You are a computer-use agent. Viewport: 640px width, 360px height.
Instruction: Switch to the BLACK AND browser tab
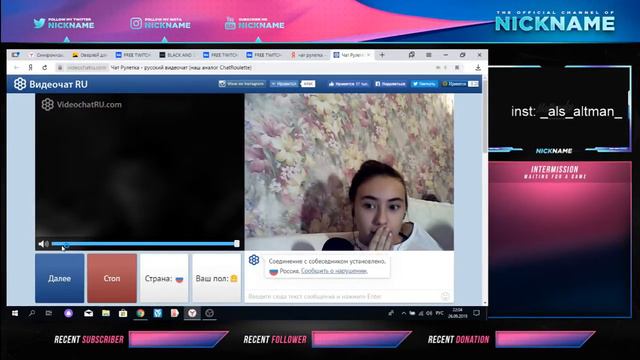(178, 55)
